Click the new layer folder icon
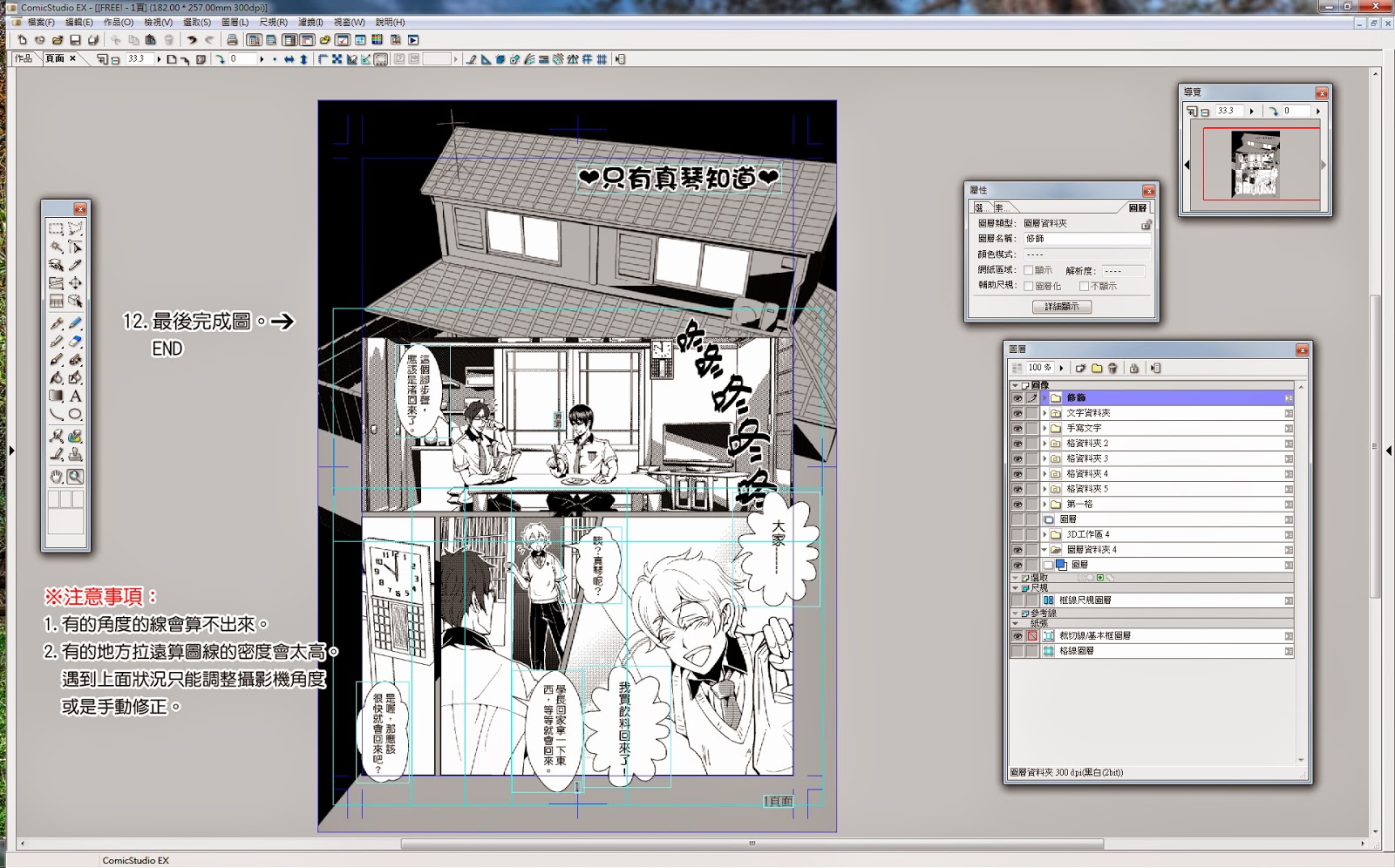The image size is (1395, 868). tap(1097, 368)
